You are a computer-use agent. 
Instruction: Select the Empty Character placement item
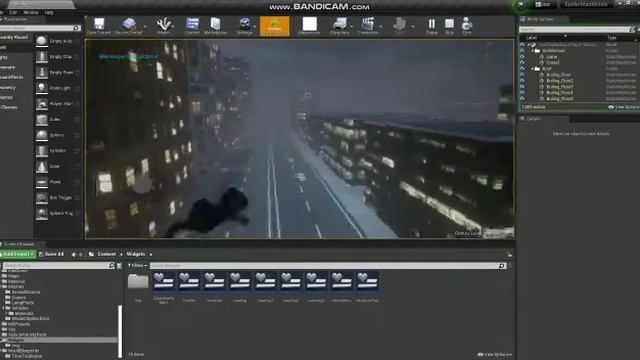pyautogui.click(x=57, y=57)
